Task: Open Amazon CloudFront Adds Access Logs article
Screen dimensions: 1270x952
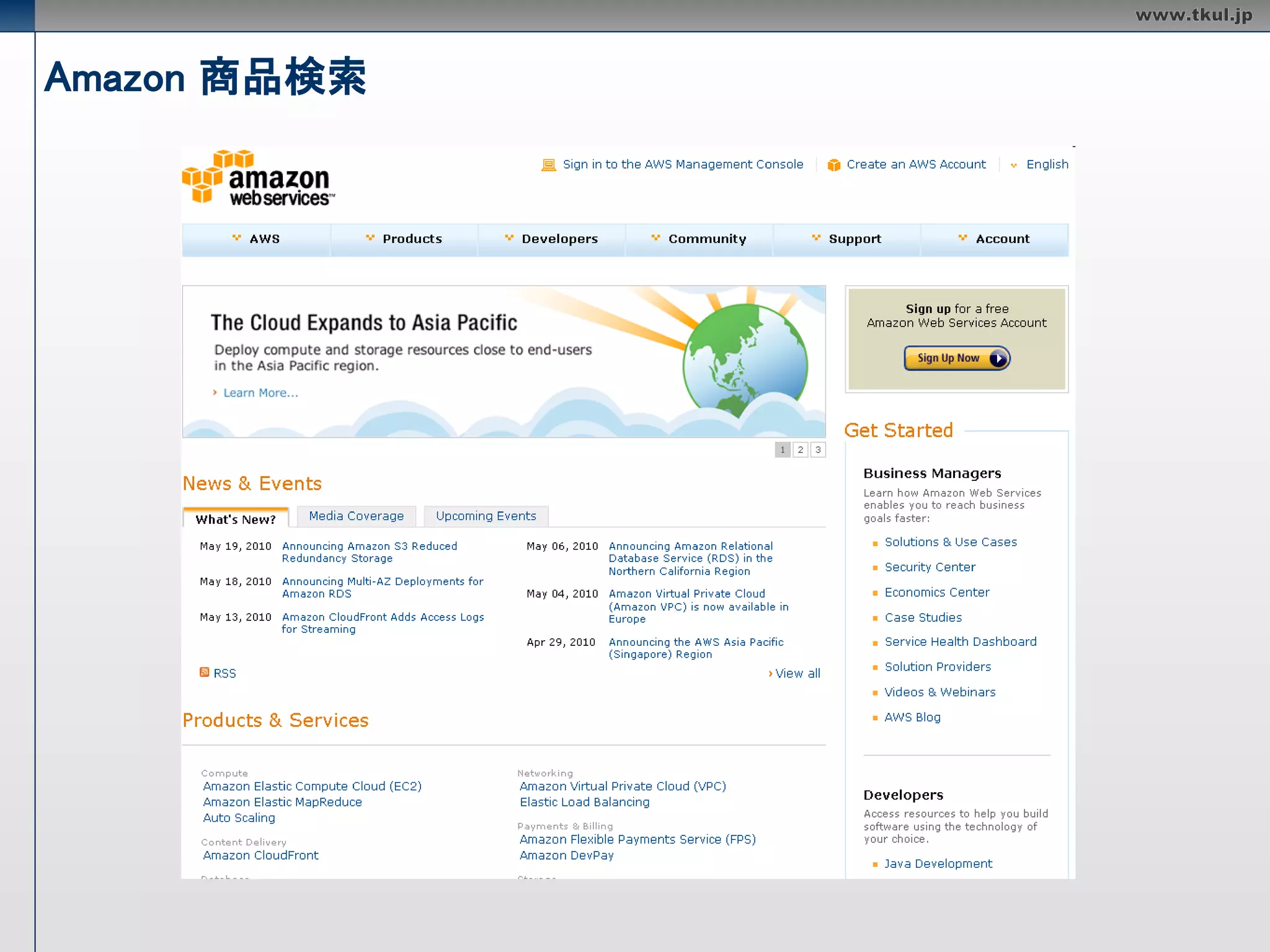Action: (383, 623)
